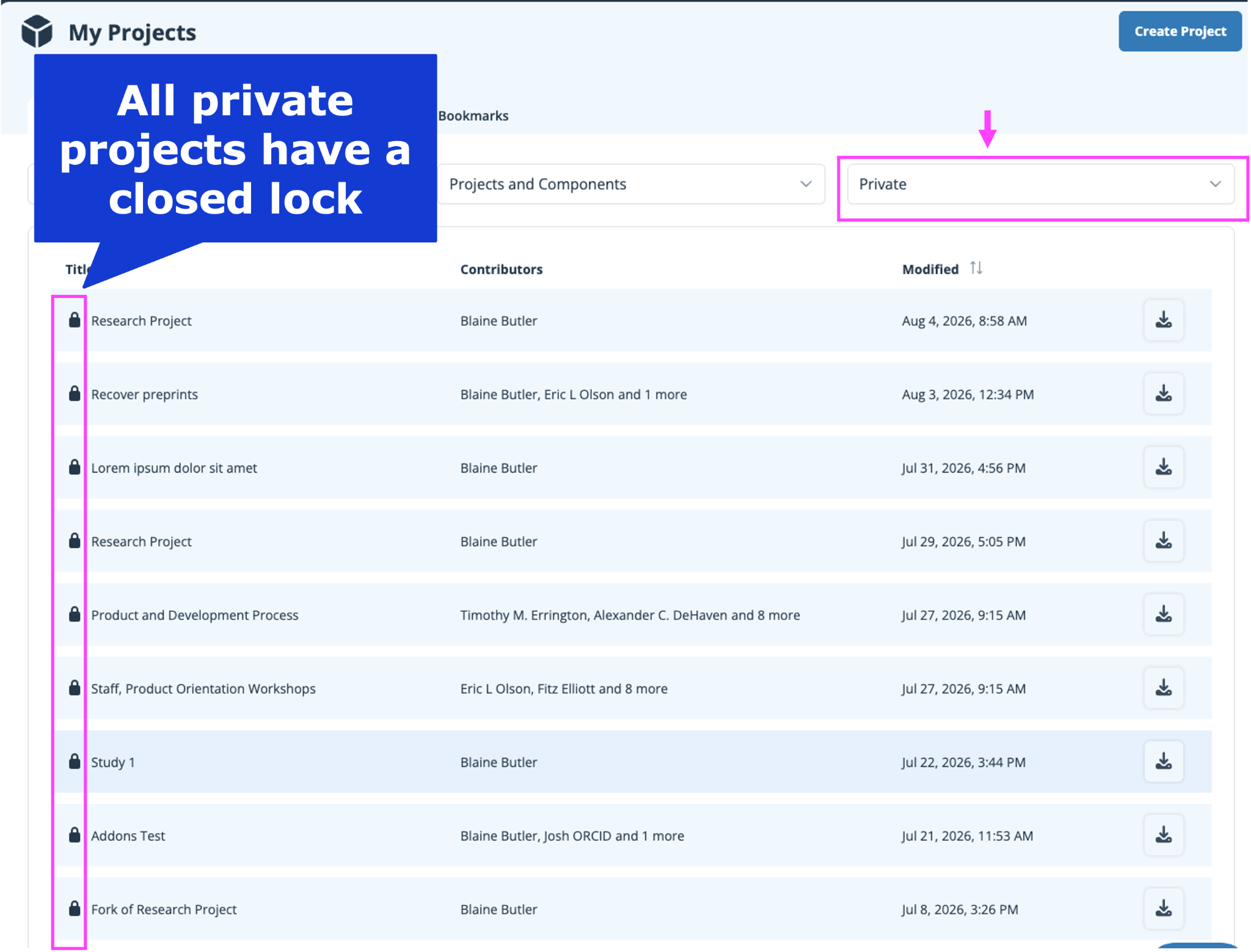Viewport: 1251px width, 952px height.
Task: Click the lock icon next to Study 1
Action: point(75,761)
